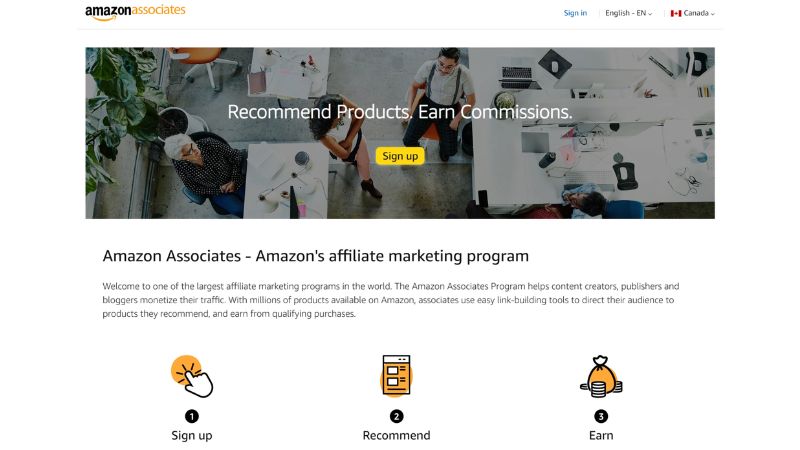The width and height of the screenshot is (800, 450).
Task: Click the chevron next to Canada
Action: click(713, 14)
